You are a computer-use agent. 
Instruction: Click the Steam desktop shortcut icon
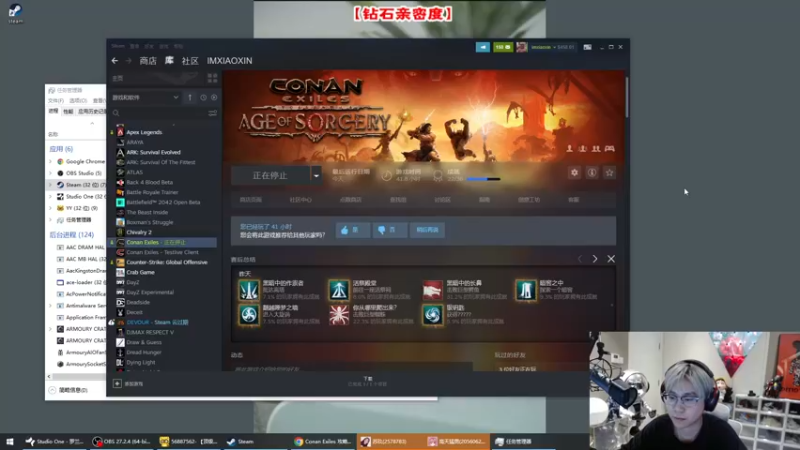coord(15,13)
